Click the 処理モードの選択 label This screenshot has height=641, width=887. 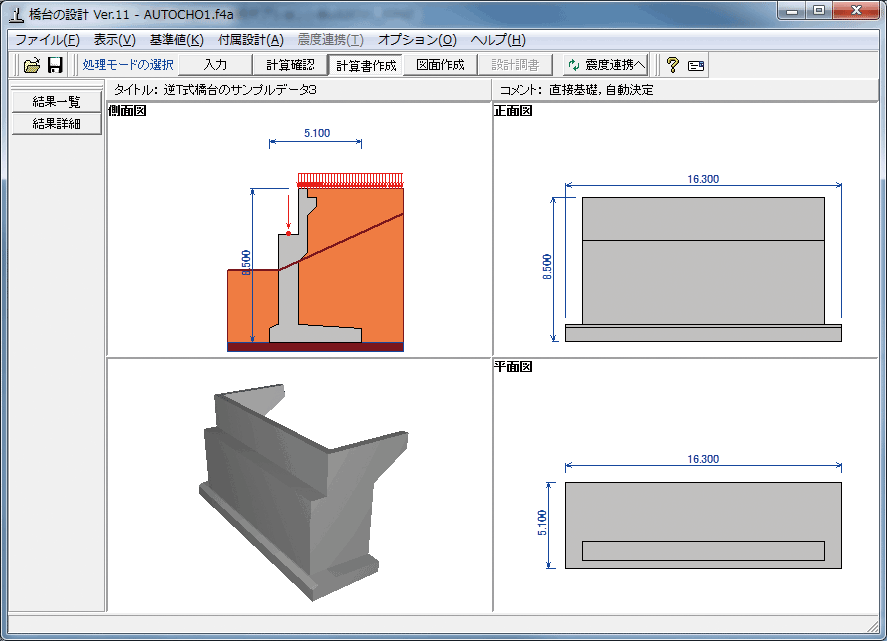click(128, 65)
